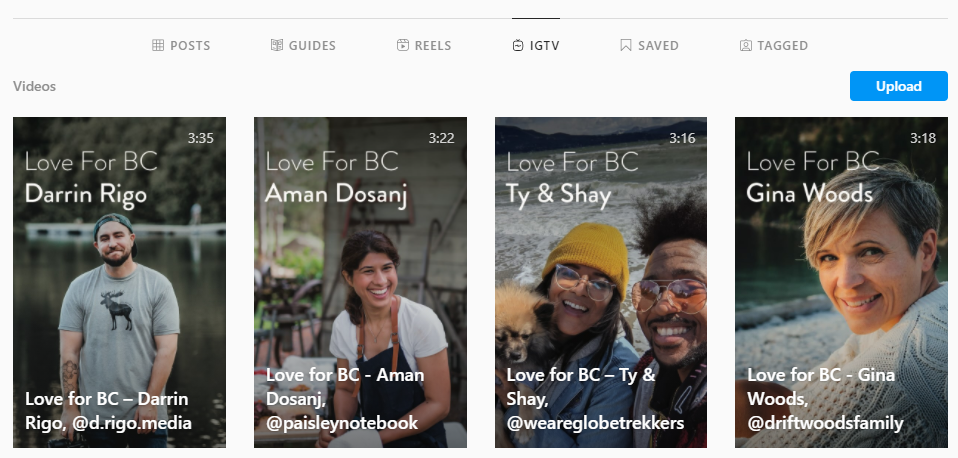Open the REELS tab label
The height and width of the screenshot is (458, 958).
433,46
